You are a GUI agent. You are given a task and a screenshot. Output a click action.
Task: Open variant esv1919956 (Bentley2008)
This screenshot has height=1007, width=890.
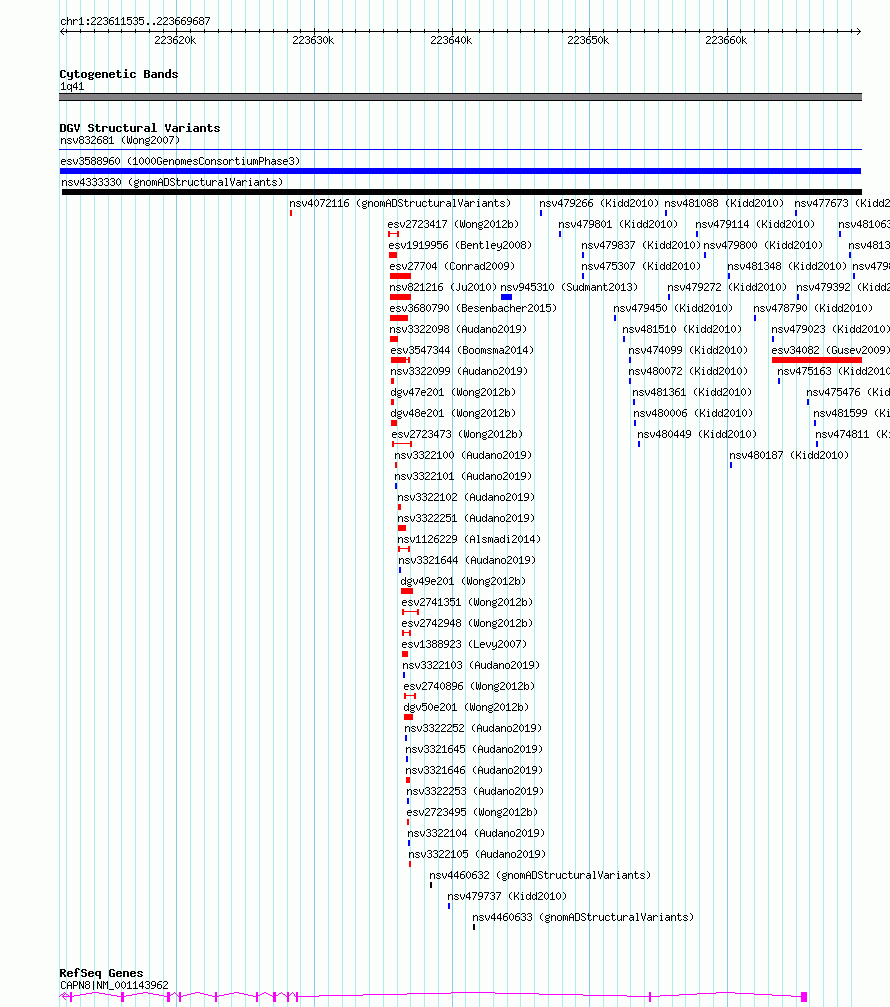460,245
